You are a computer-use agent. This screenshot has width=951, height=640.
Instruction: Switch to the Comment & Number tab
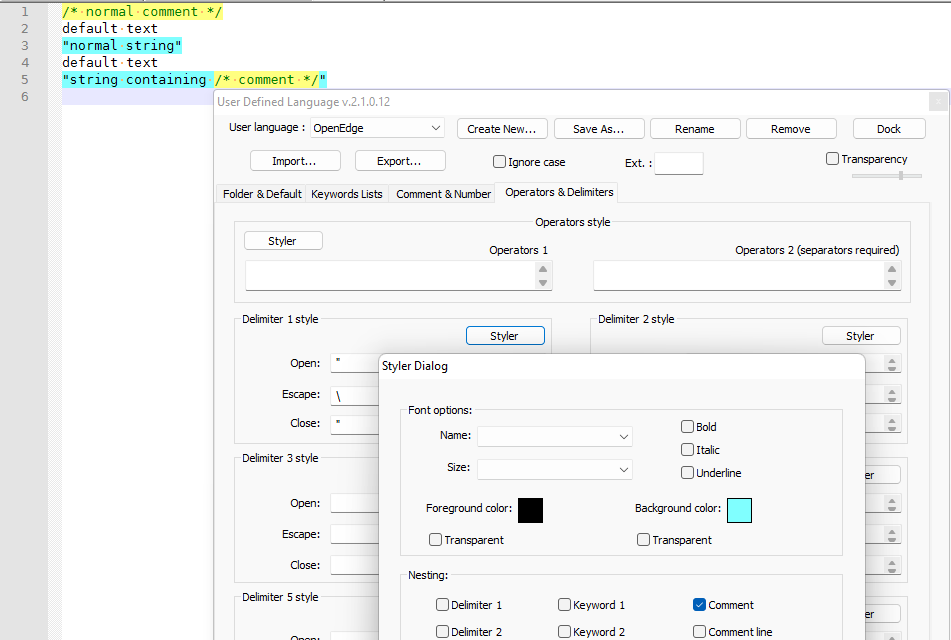point(443,194)
